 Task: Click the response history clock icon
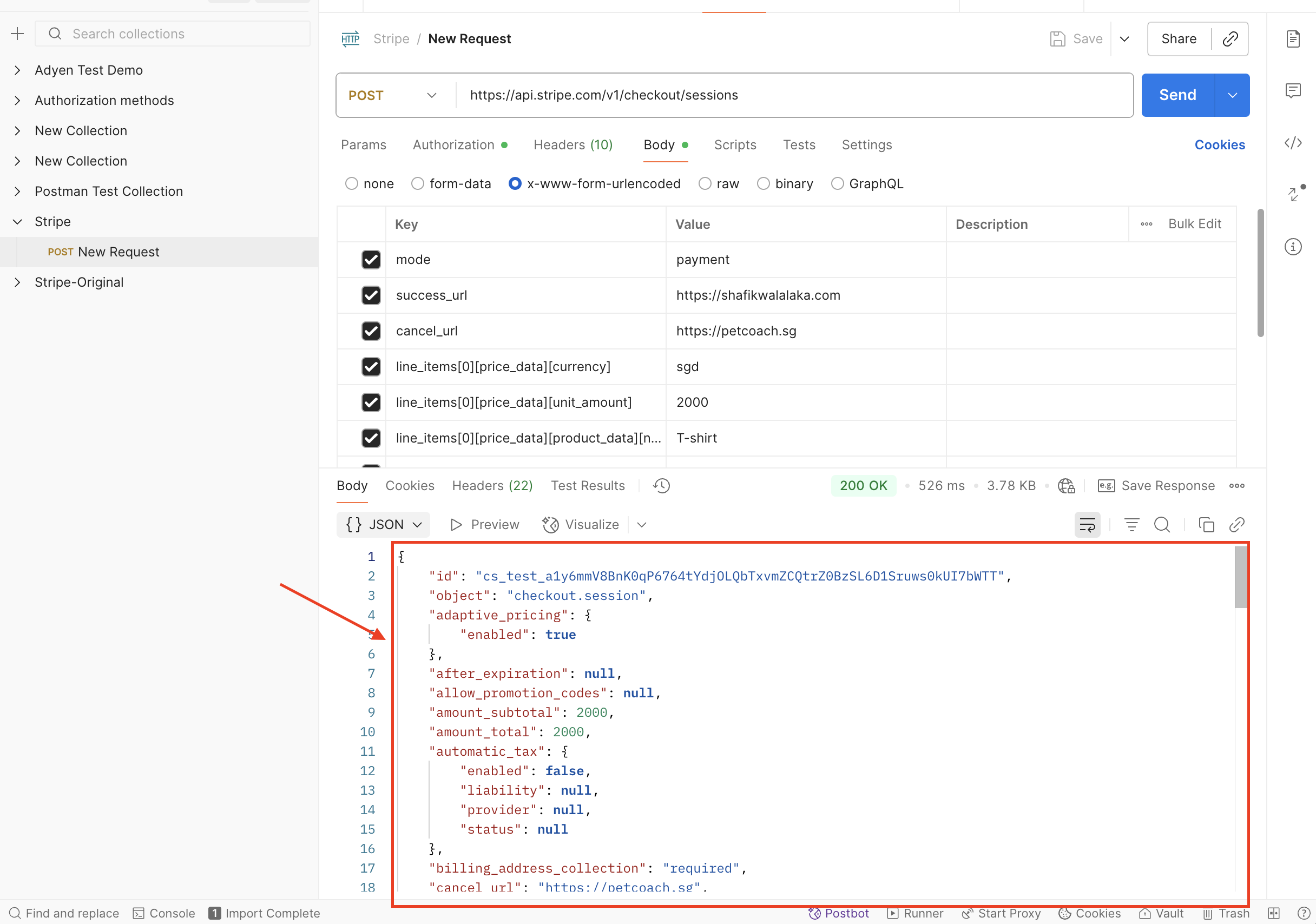[661, 486]
